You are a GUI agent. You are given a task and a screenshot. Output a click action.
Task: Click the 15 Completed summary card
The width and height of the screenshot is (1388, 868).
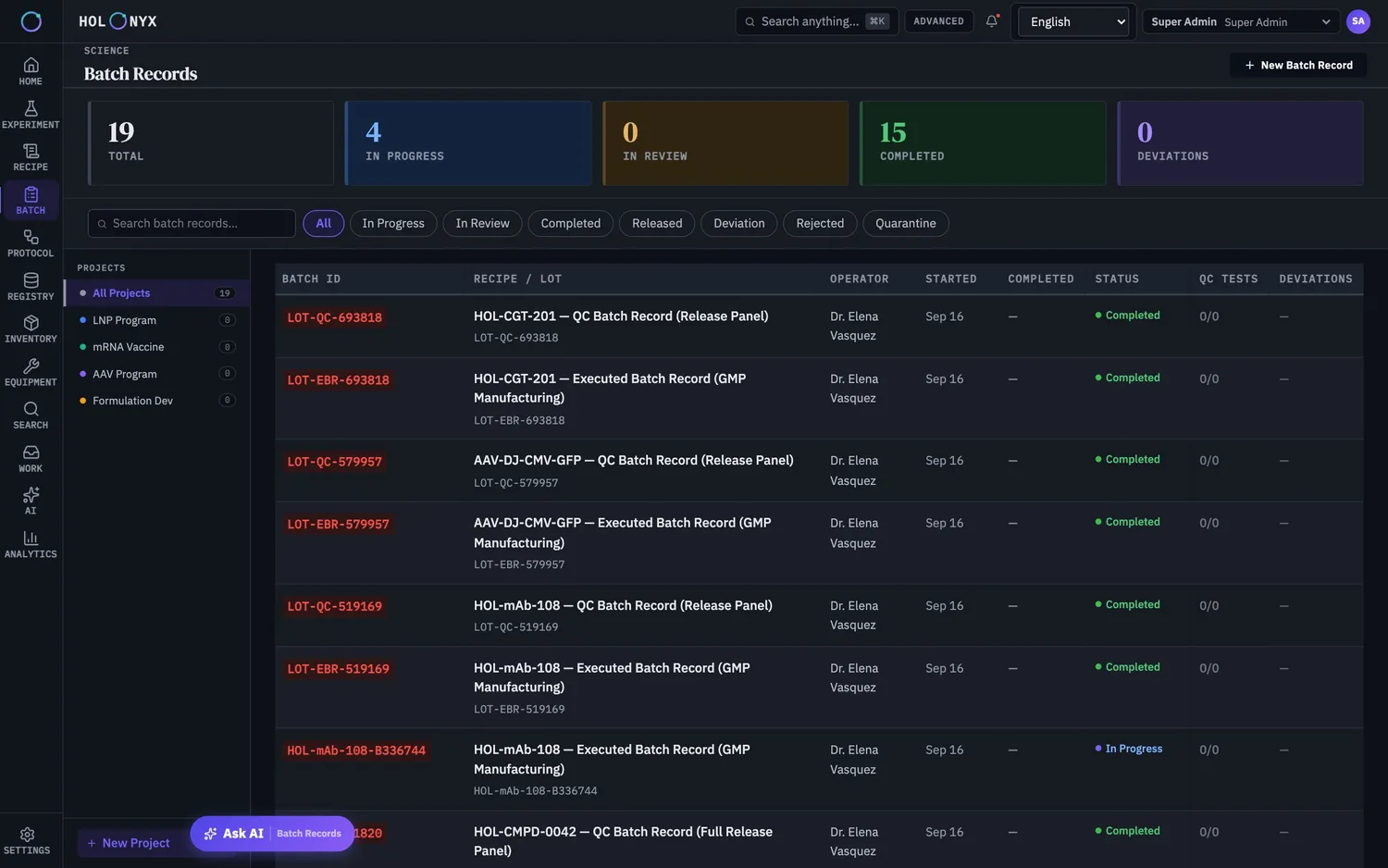(983, 143)
